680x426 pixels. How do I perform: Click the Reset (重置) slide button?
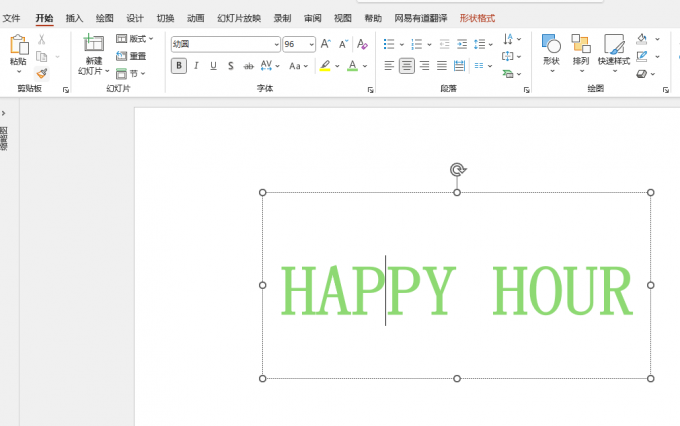(x=131, y=56)
